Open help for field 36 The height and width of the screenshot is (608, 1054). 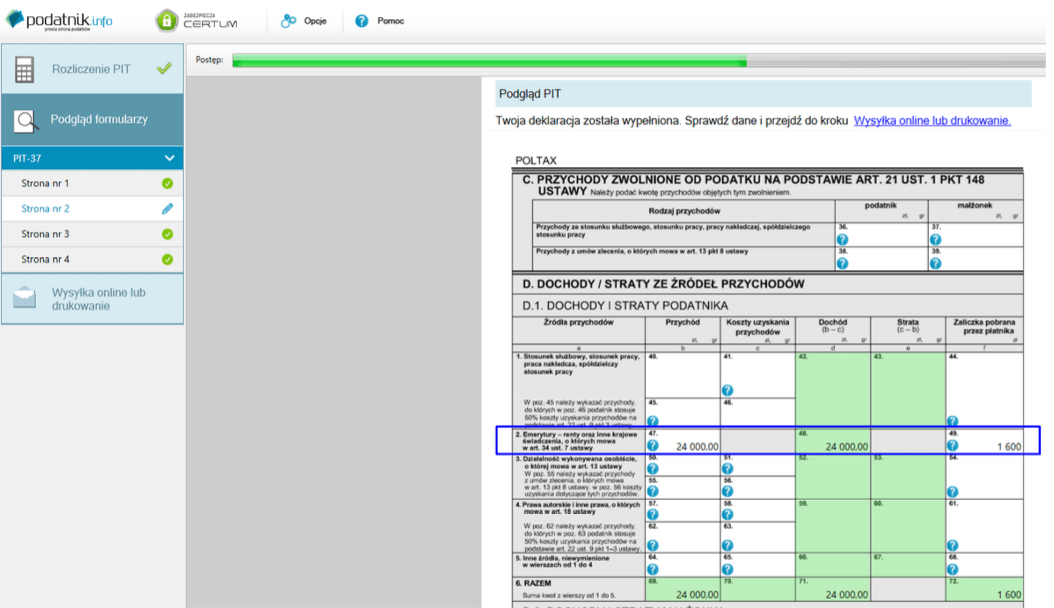point(842,240)
